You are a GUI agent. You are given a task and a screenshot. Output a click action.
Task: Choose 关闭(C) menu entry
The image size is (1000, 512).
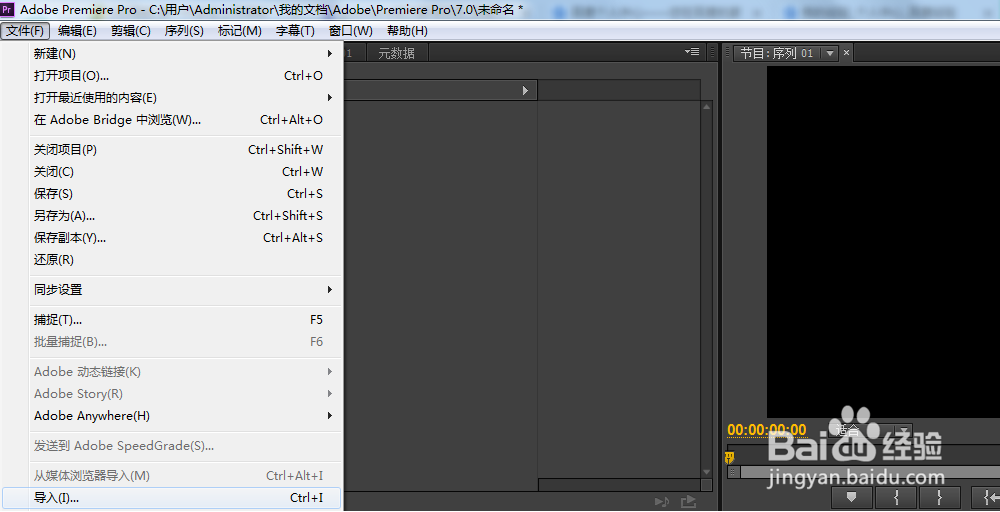[185, 172]
